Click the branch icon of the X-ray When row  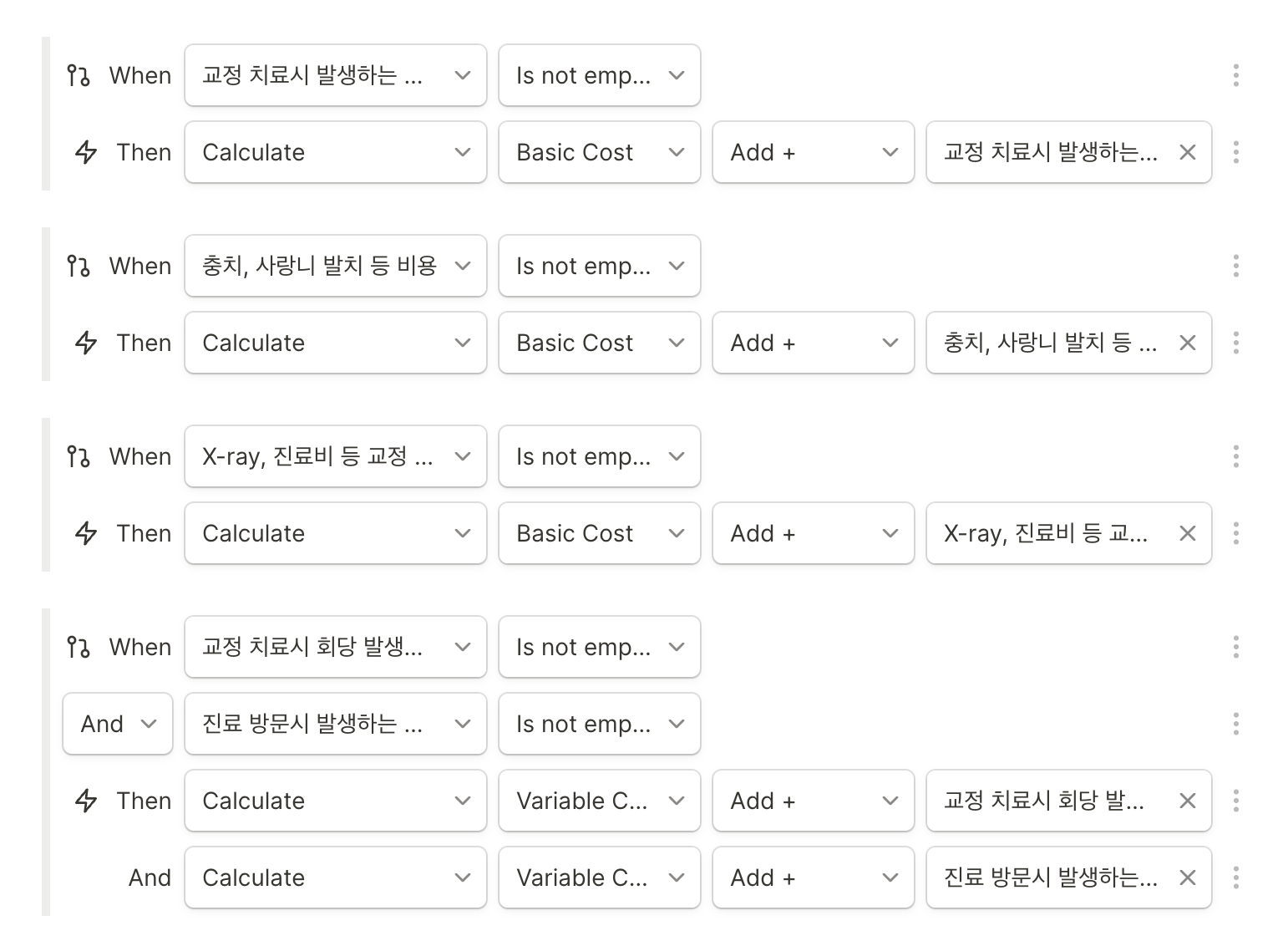(79, 456)
